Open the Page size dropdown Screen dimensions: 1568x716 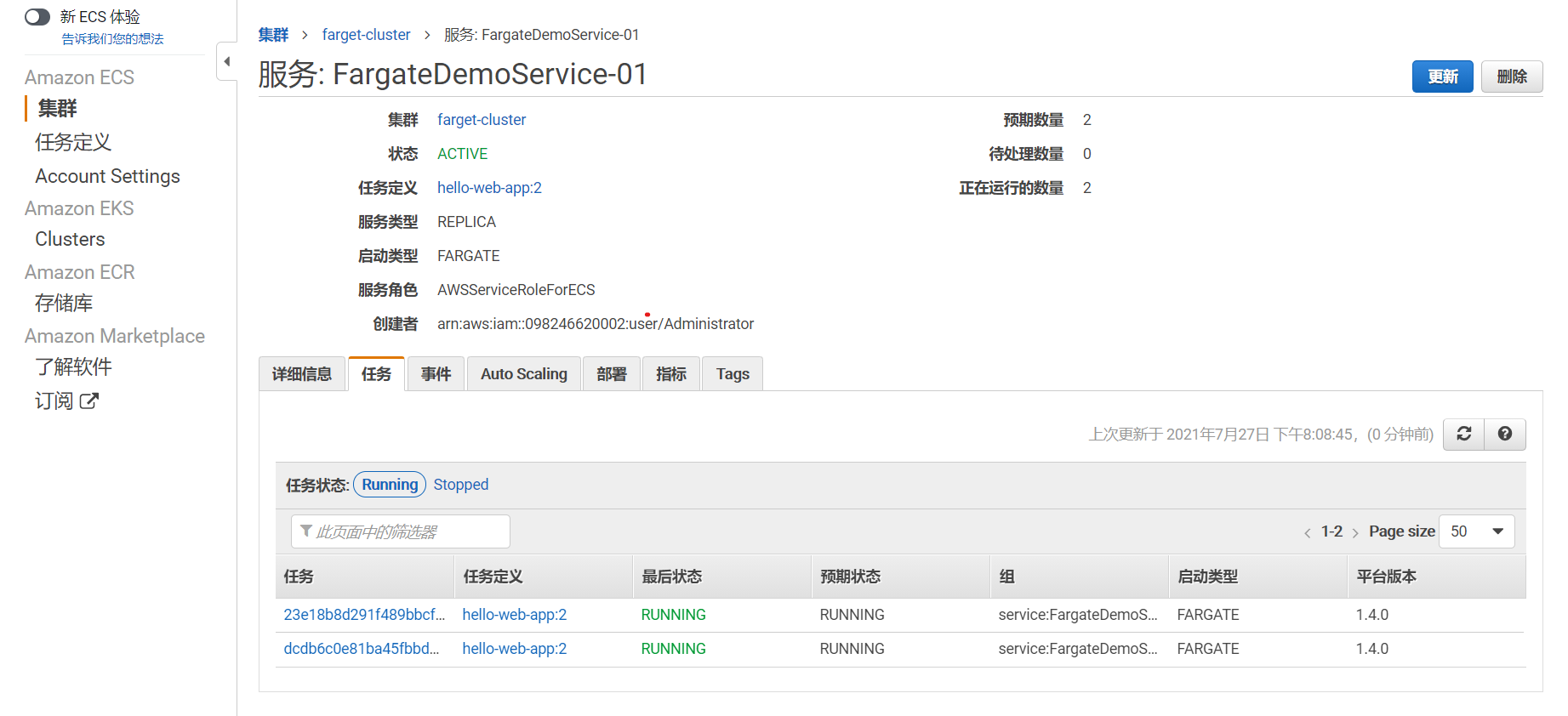pos(1476,531)
